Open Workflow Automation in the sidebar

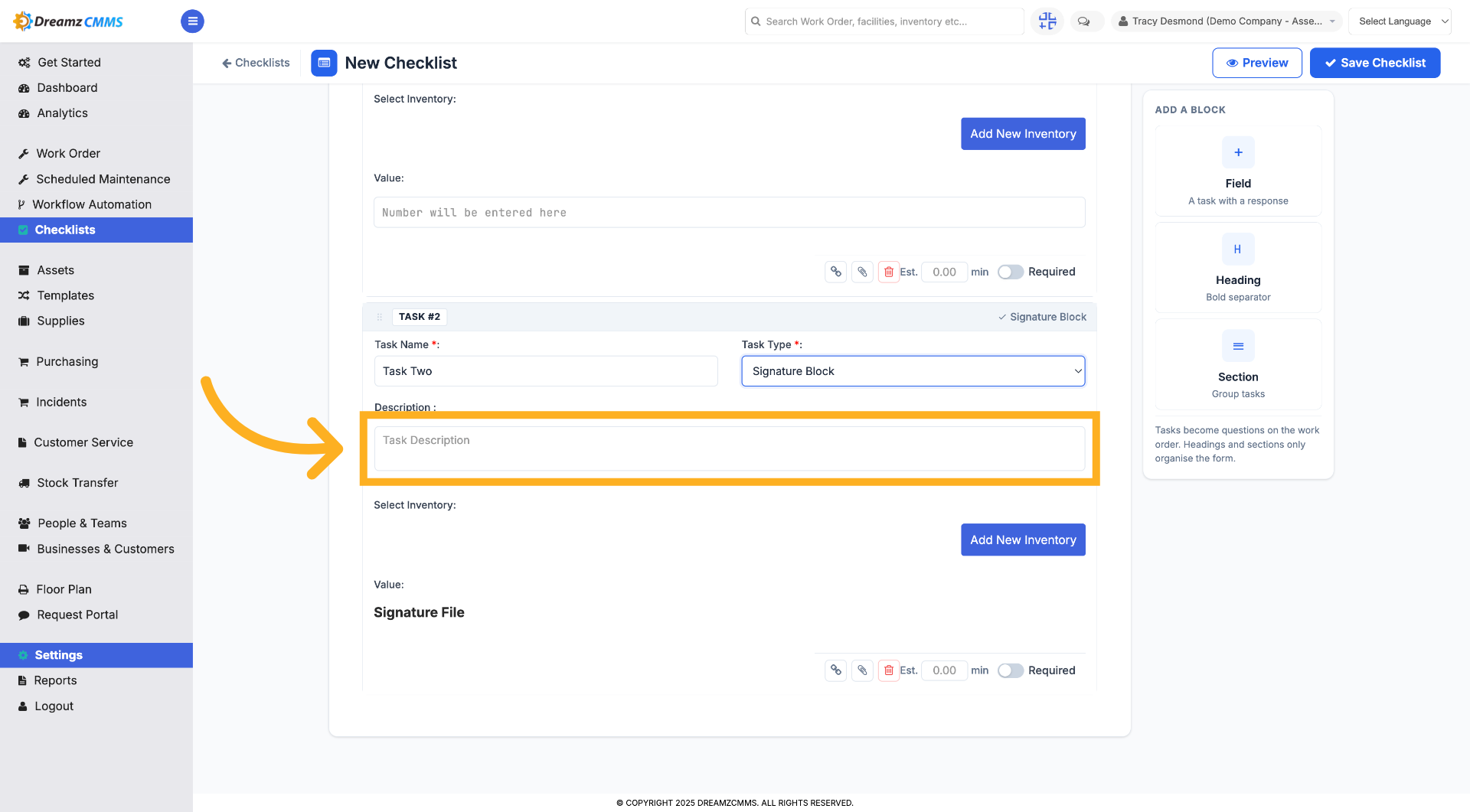point(92,204)
